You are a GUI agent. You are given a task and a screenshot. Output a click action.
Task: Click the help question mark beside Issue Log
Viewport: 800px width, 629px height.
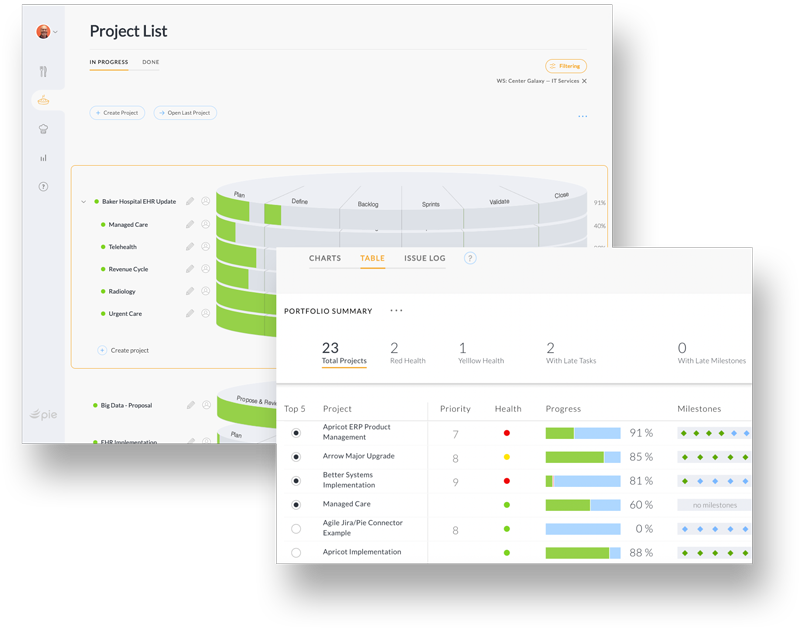[x=470, y=259]
